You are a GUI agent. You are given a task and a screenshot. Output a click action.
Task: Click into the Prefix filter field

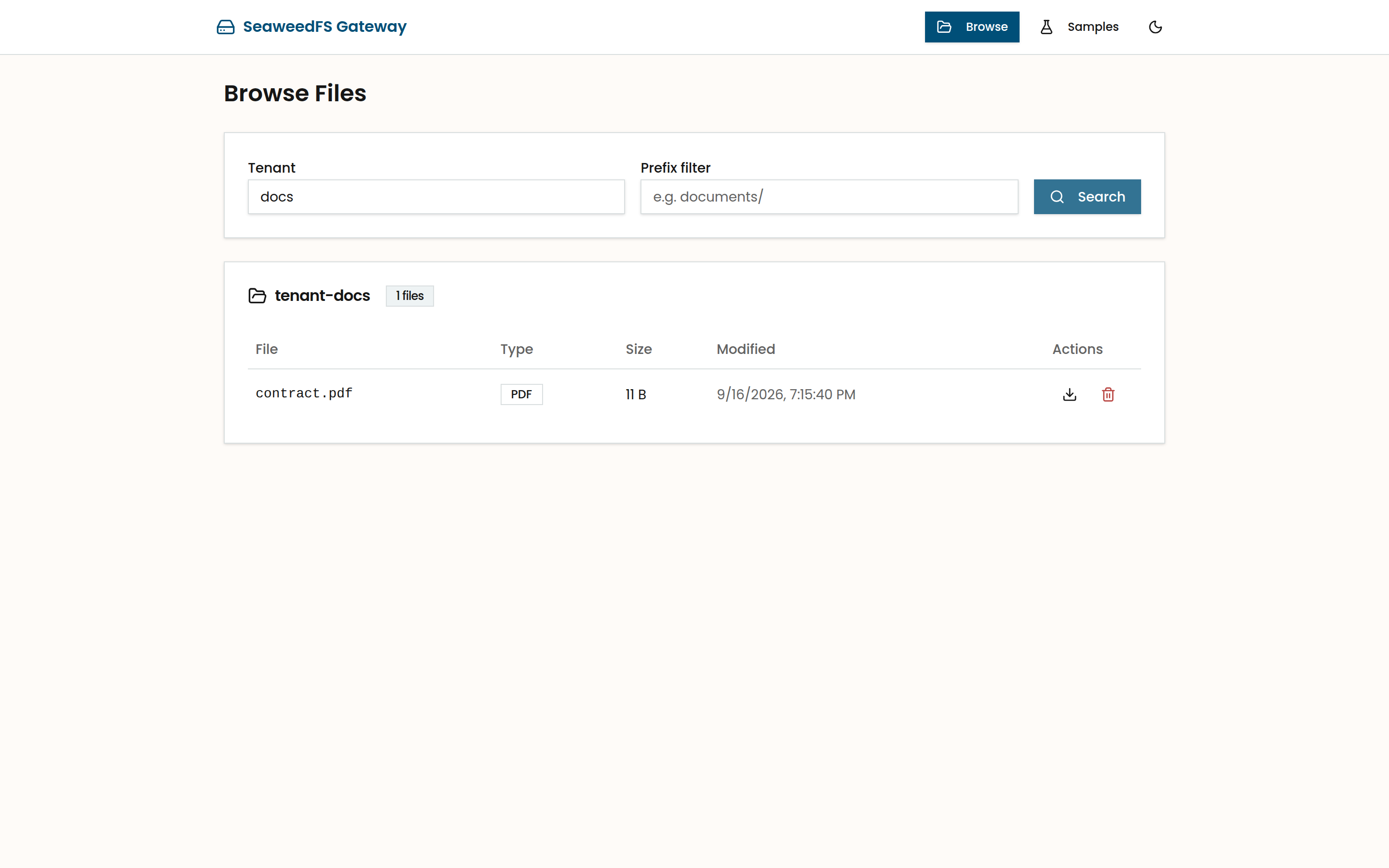(829, 197)
